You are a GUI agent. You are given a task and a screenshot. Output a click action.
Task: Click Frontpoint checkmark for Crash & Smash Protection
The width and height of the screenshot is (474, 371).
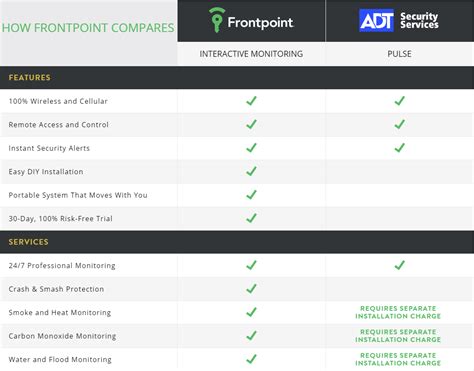[251, 289]
